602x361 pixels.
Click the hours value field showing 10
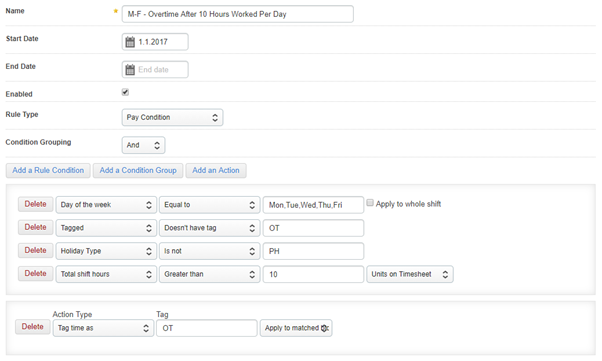pos(313,274)
